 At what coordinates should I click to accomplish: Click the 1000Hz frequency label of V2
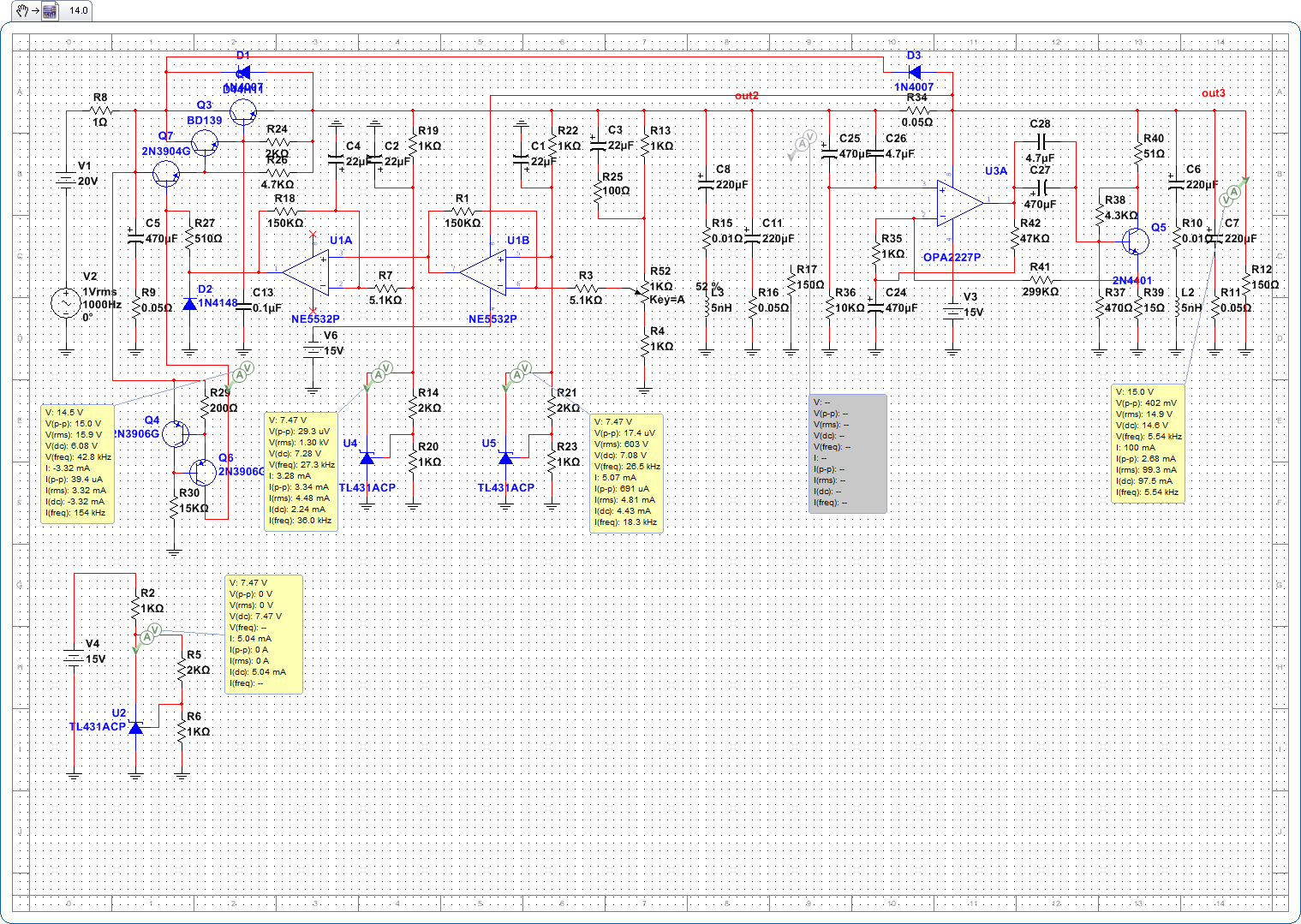[101, 305]
